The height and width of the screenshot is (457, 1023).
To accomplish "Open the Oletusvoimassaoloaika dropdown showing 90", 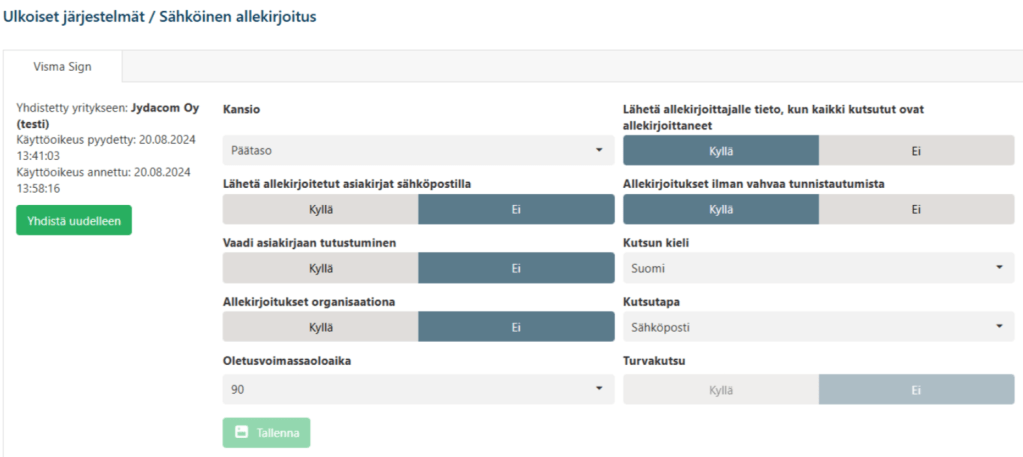I will tap(418, 389).
